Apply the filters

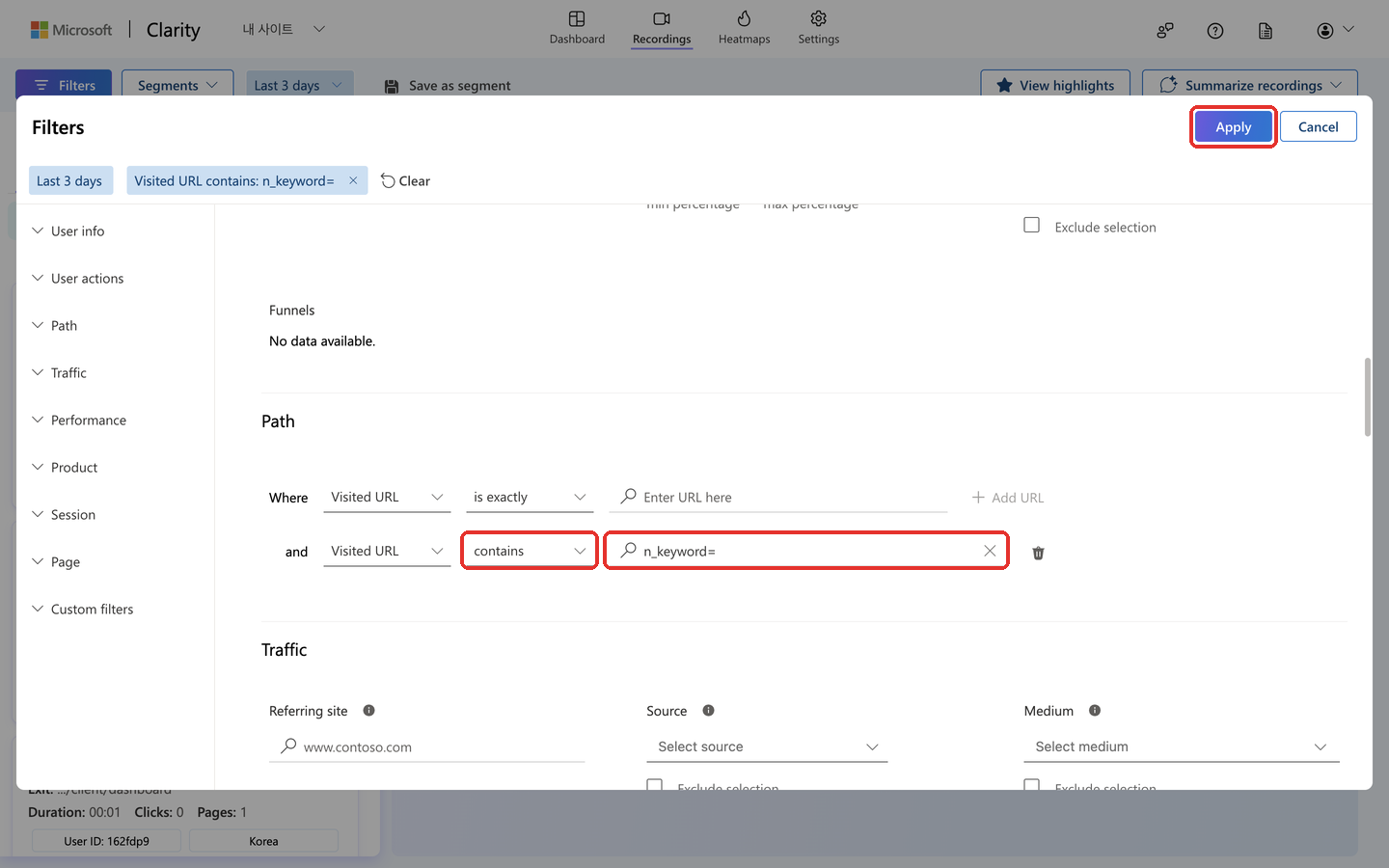click(x=1234, y=127)
